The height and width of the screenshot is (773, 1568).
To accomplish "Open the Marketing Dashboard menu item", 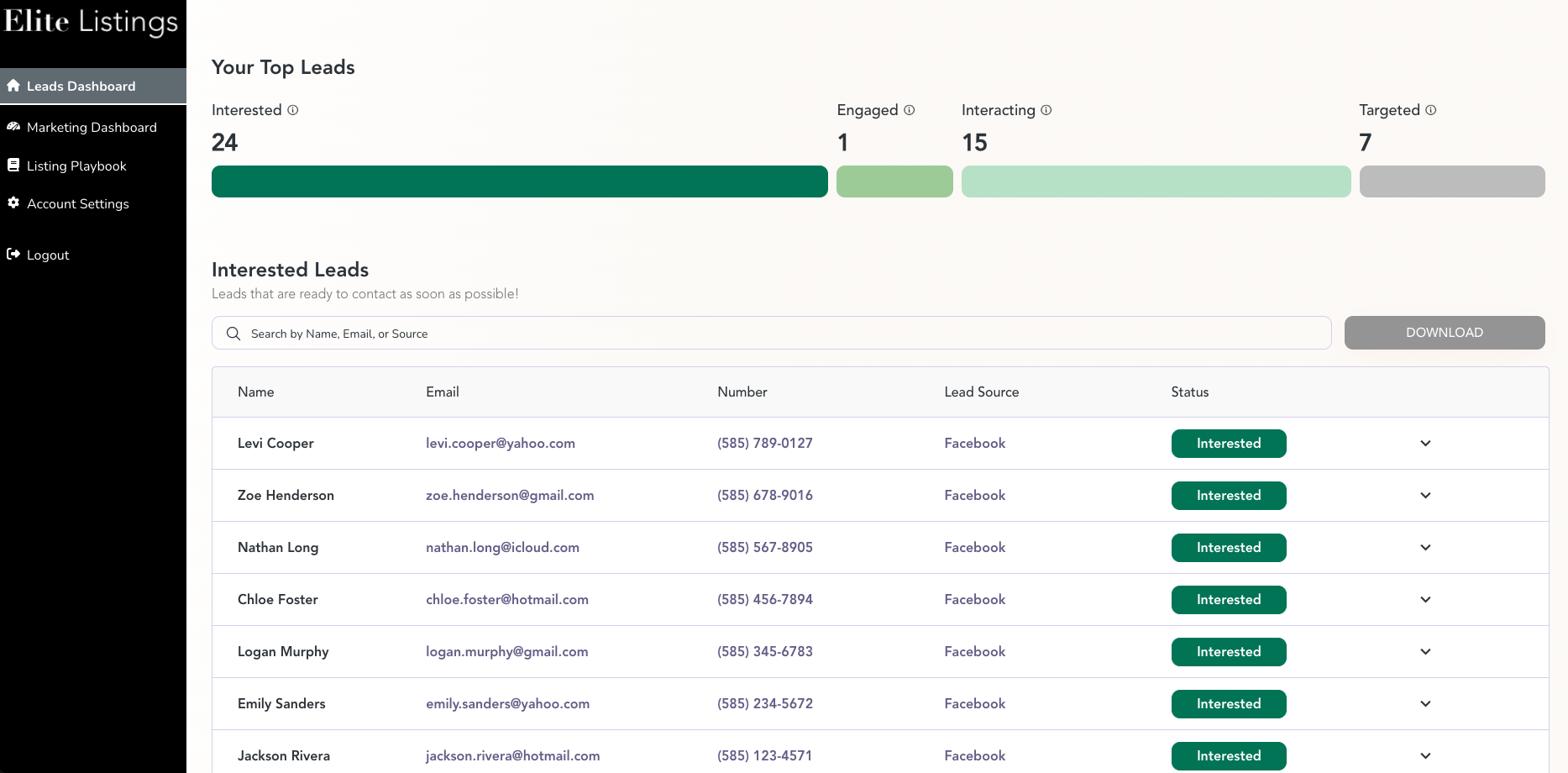I will pos(92,127).
